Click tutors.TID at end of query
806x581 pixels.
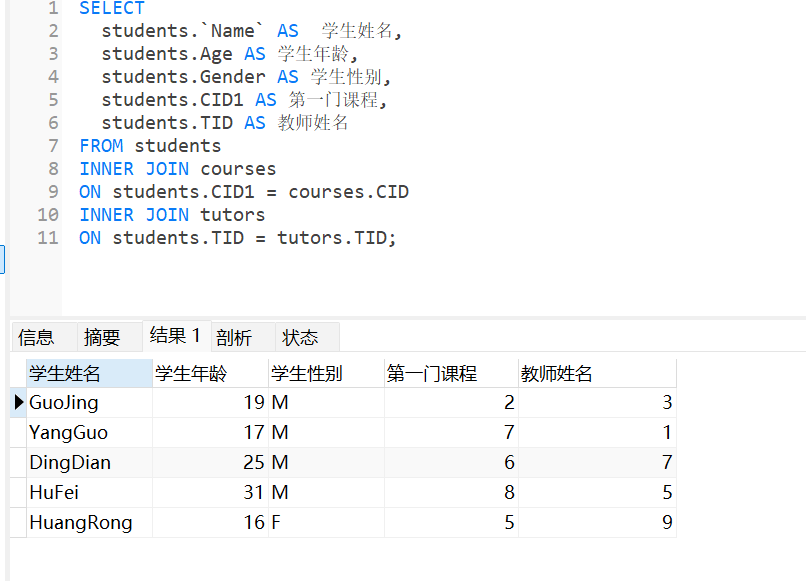click(332, 238)
